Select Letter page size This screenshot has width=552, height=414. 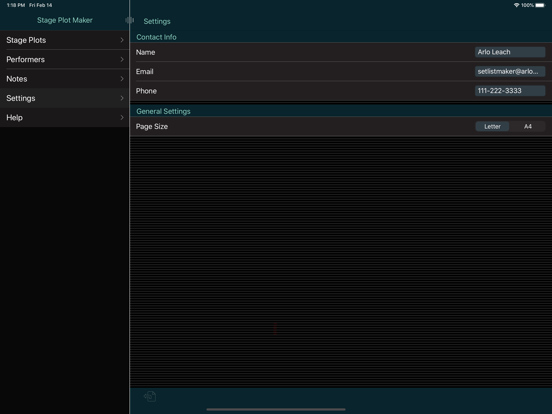492,126
